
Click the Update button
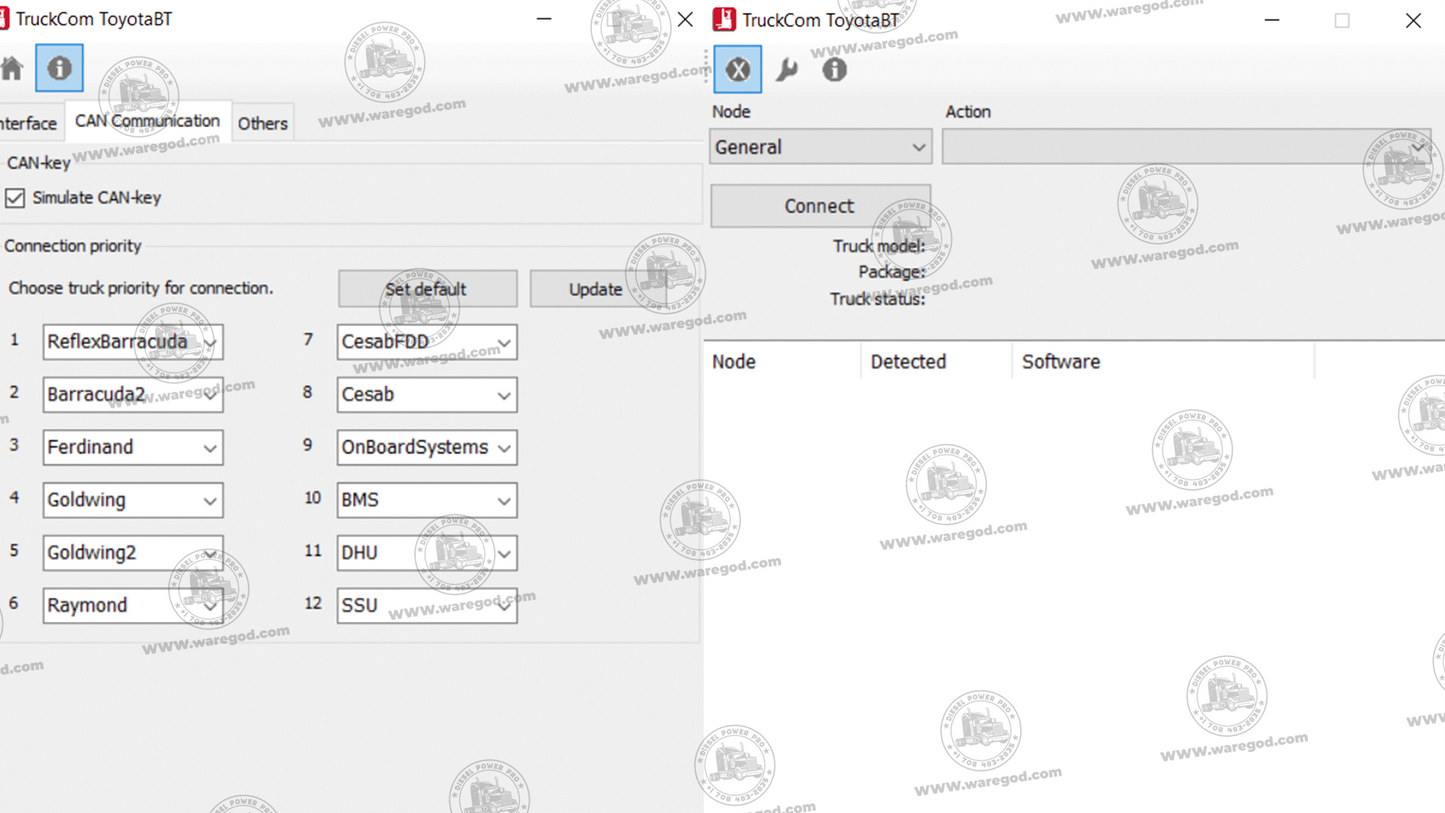596,289
